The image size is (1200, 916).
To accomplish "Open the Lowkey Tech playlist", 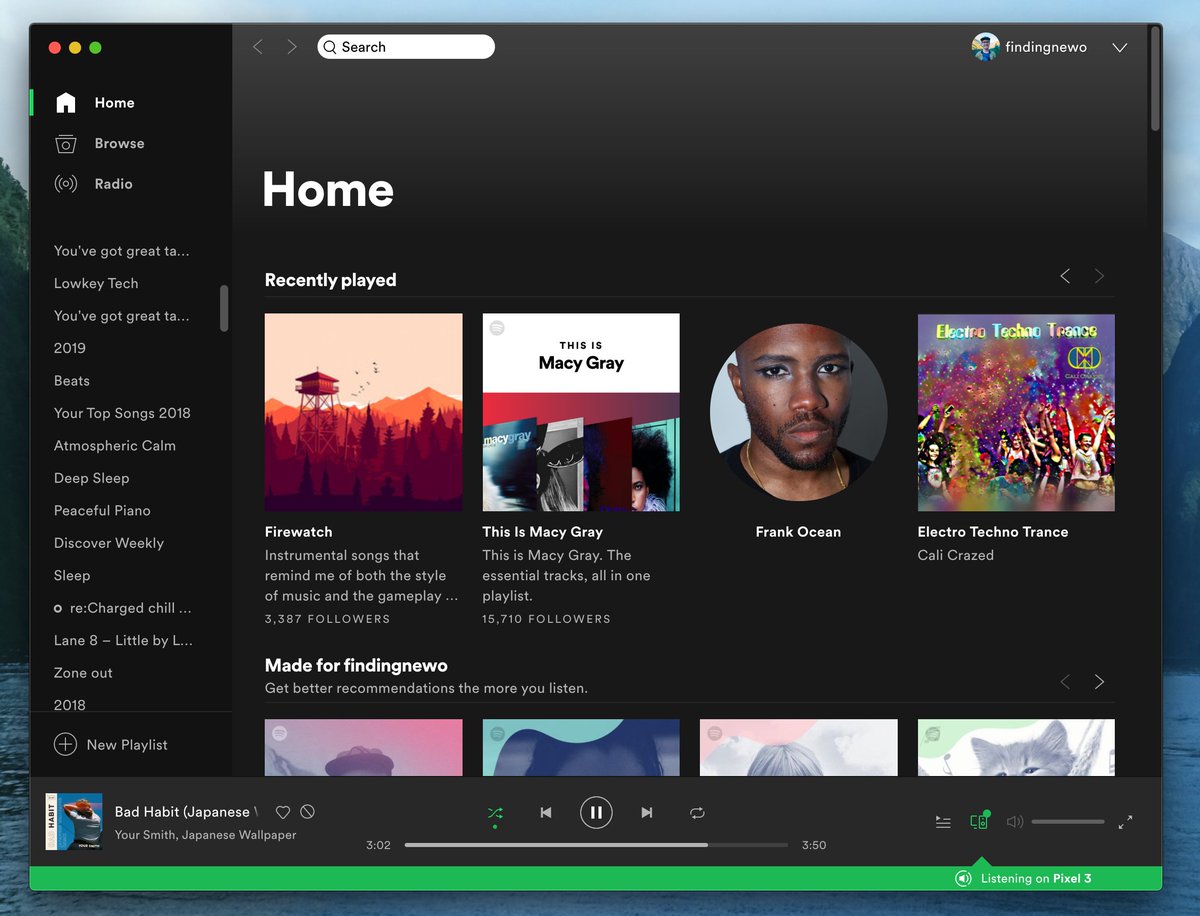I will coord(96,283).
